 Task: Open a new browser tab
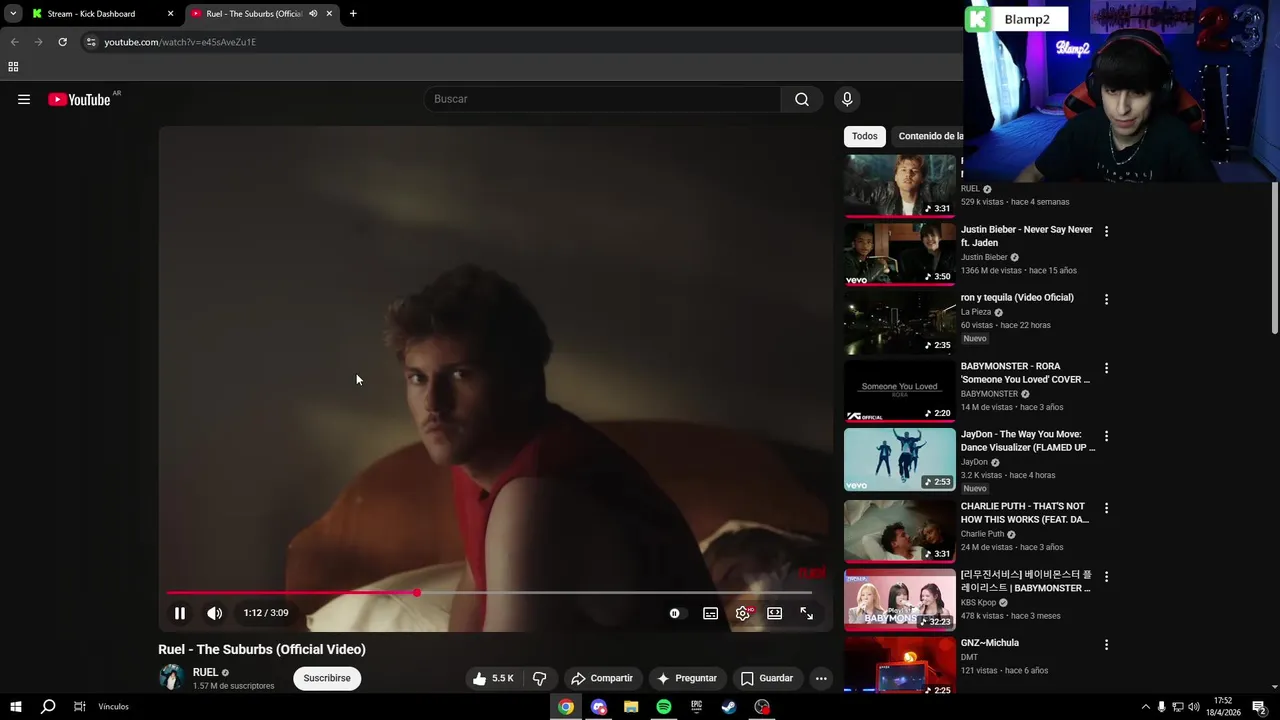pyautogui.click(x=353, y=14)
